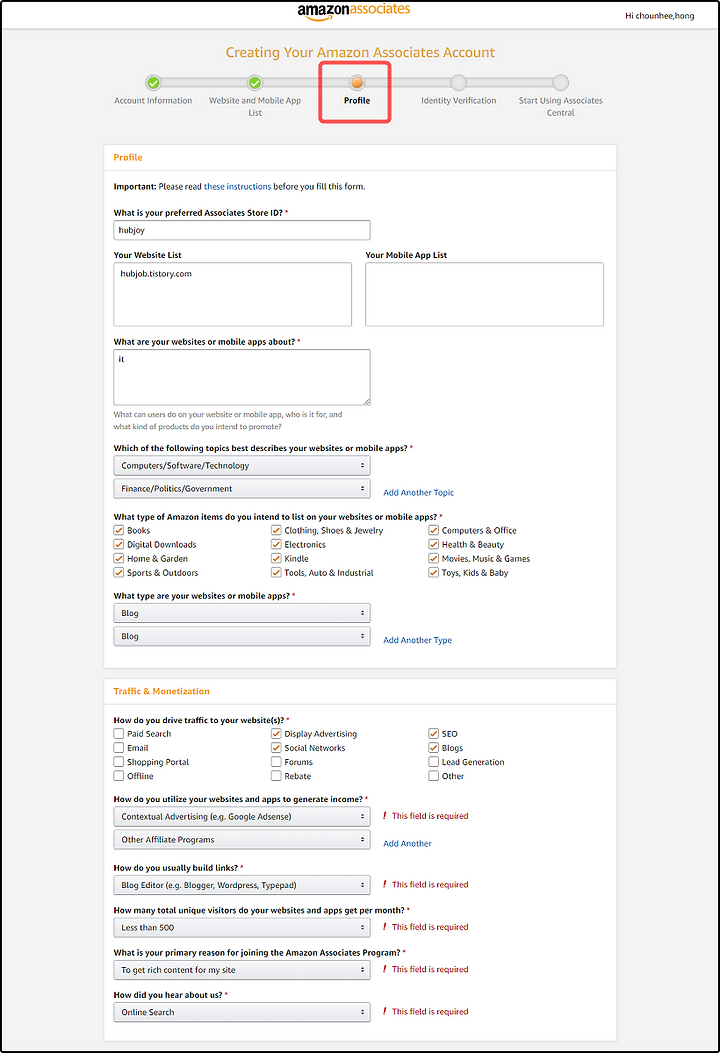Click error icon beside Blog Editor dropdown
The height and width of the screenshot is (1053, 720).
pos(385,884)
